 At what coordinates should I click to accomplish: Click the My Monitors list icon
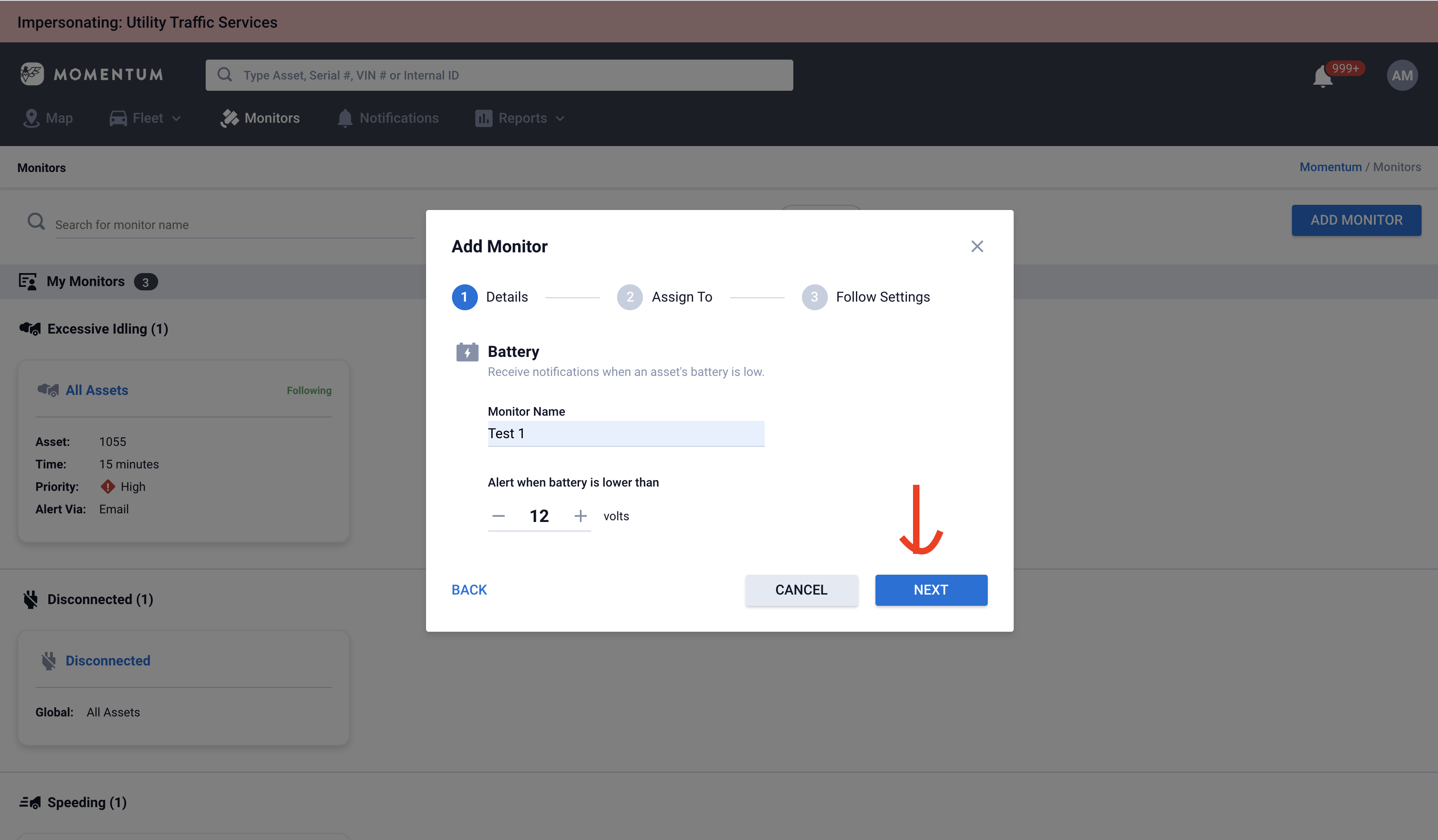27,281
